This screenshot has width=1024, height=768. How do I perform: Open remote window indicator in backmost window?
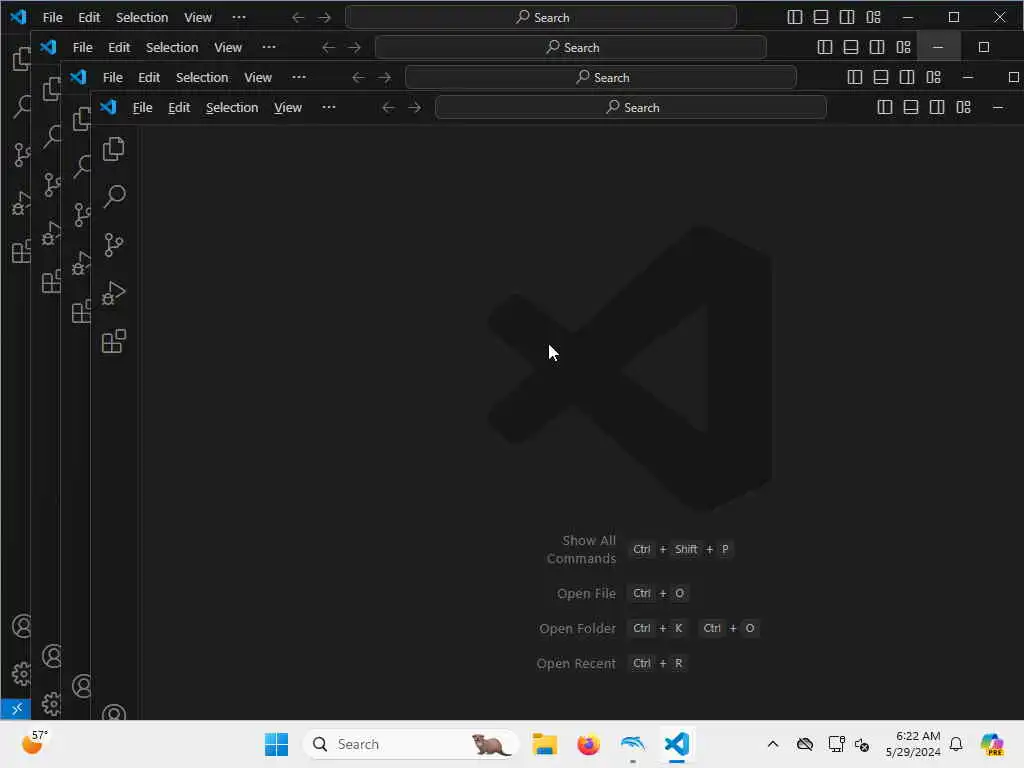[16, 708]
